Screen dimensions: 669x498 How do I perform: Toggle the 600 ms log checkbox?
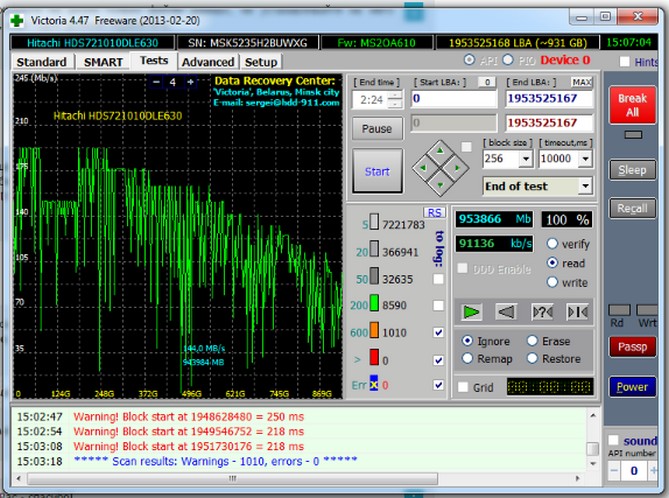(438, 332)
